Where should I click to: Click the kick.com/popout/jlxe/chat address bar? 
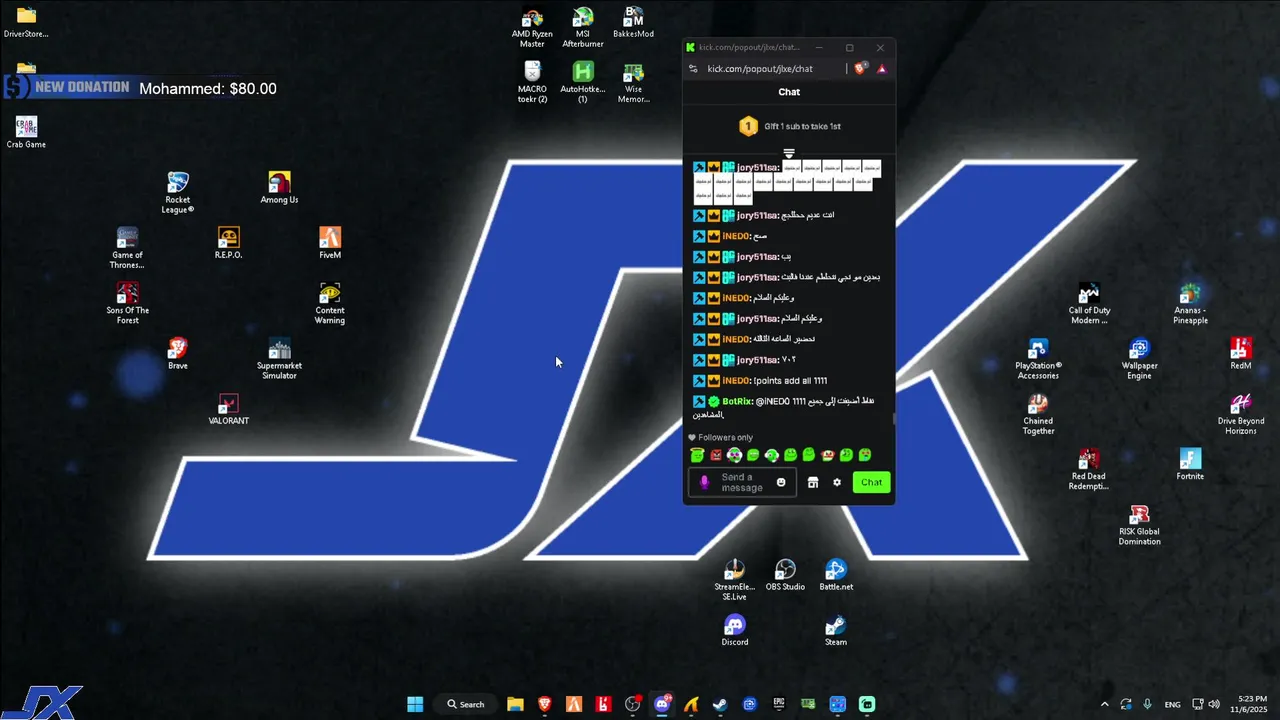point(760,69)
